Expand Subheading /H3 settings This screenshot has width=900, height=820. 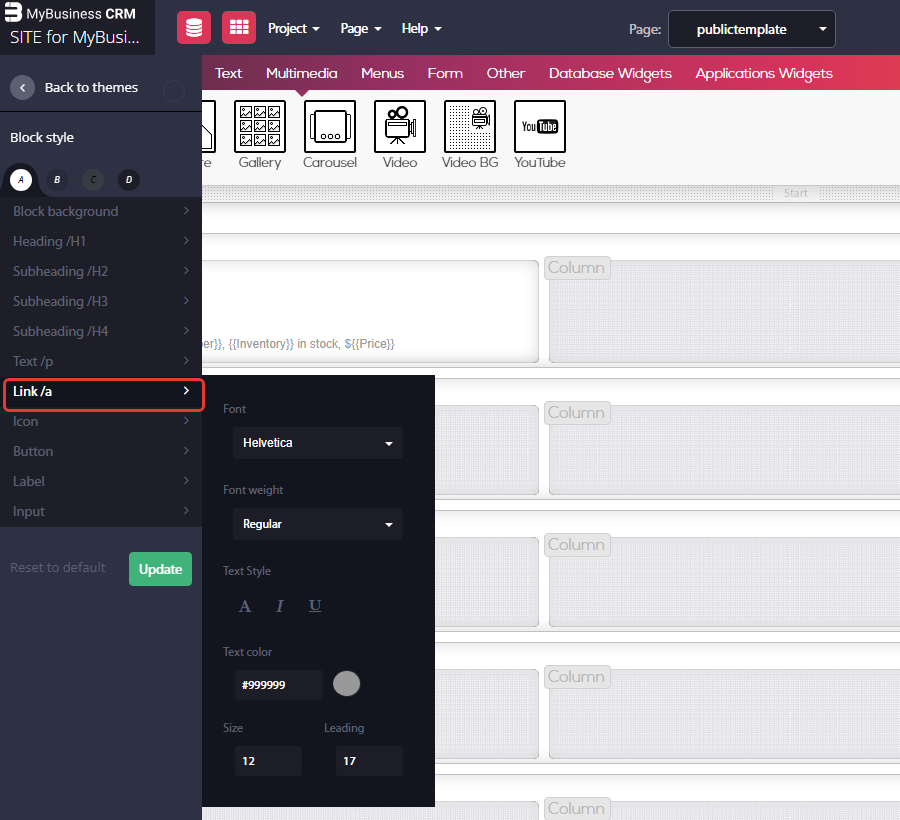click(101, 301)
